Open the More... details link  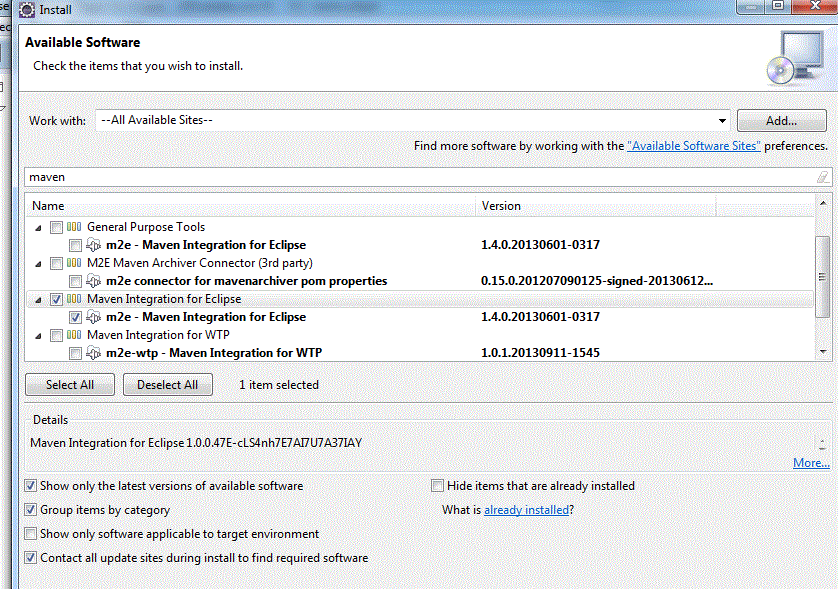pyautogui.click(x=811, y=463)
